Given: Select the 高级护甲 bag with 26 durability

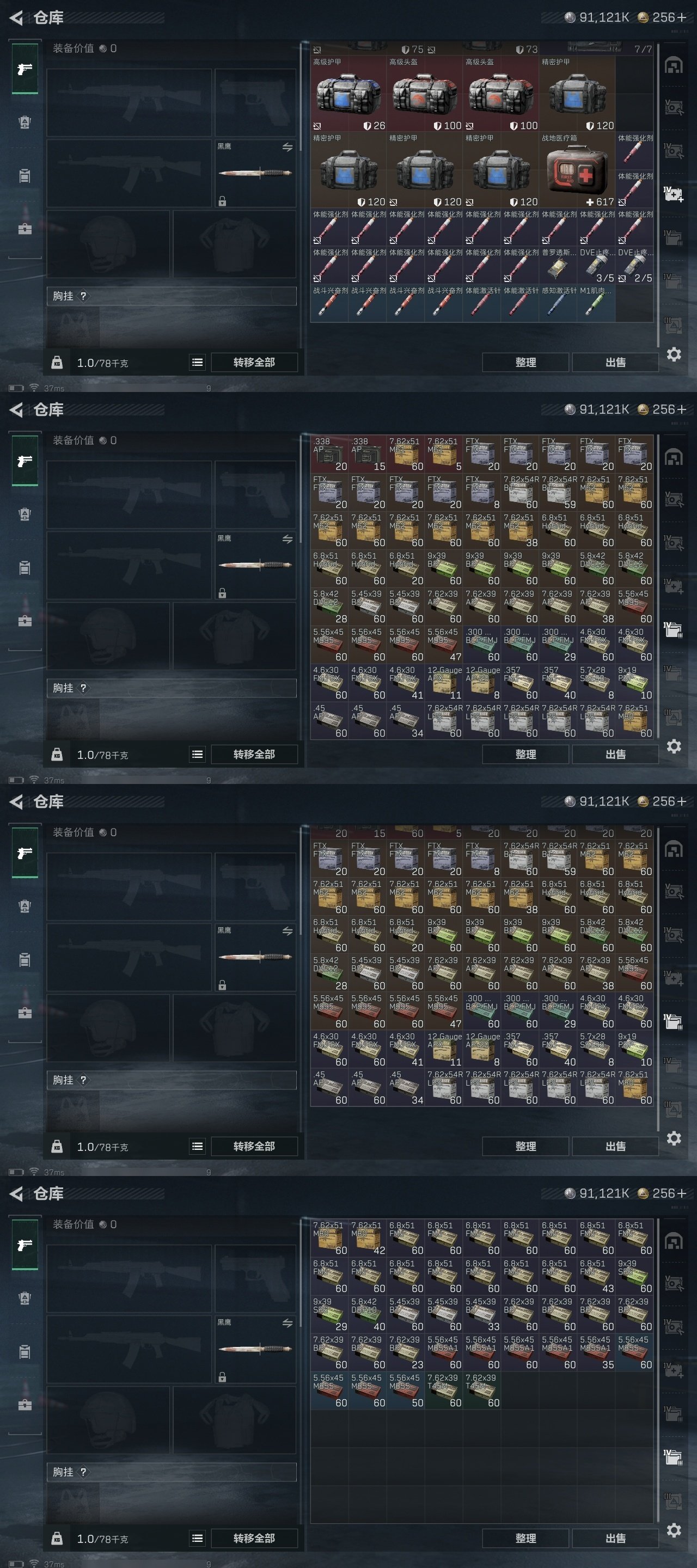Looking at the screenshot, I should (348, 94).
